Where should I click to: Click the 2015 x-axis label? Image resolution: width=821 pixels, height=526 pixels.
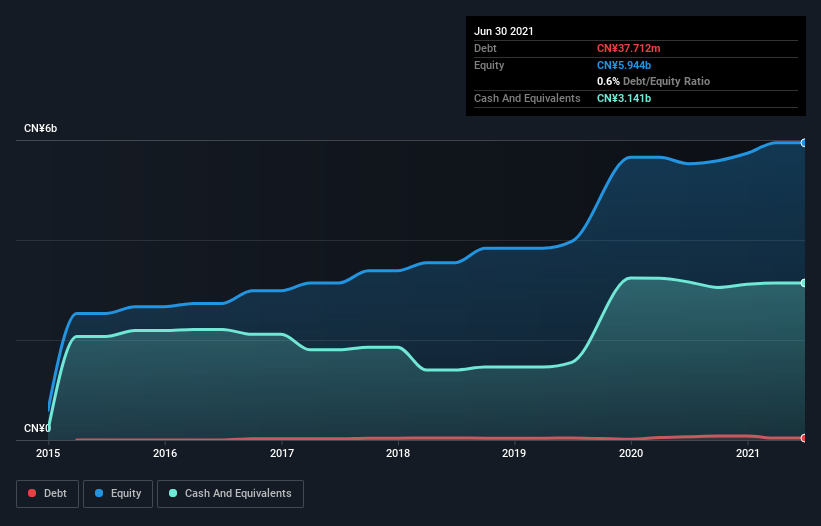[x=48, y=453]
